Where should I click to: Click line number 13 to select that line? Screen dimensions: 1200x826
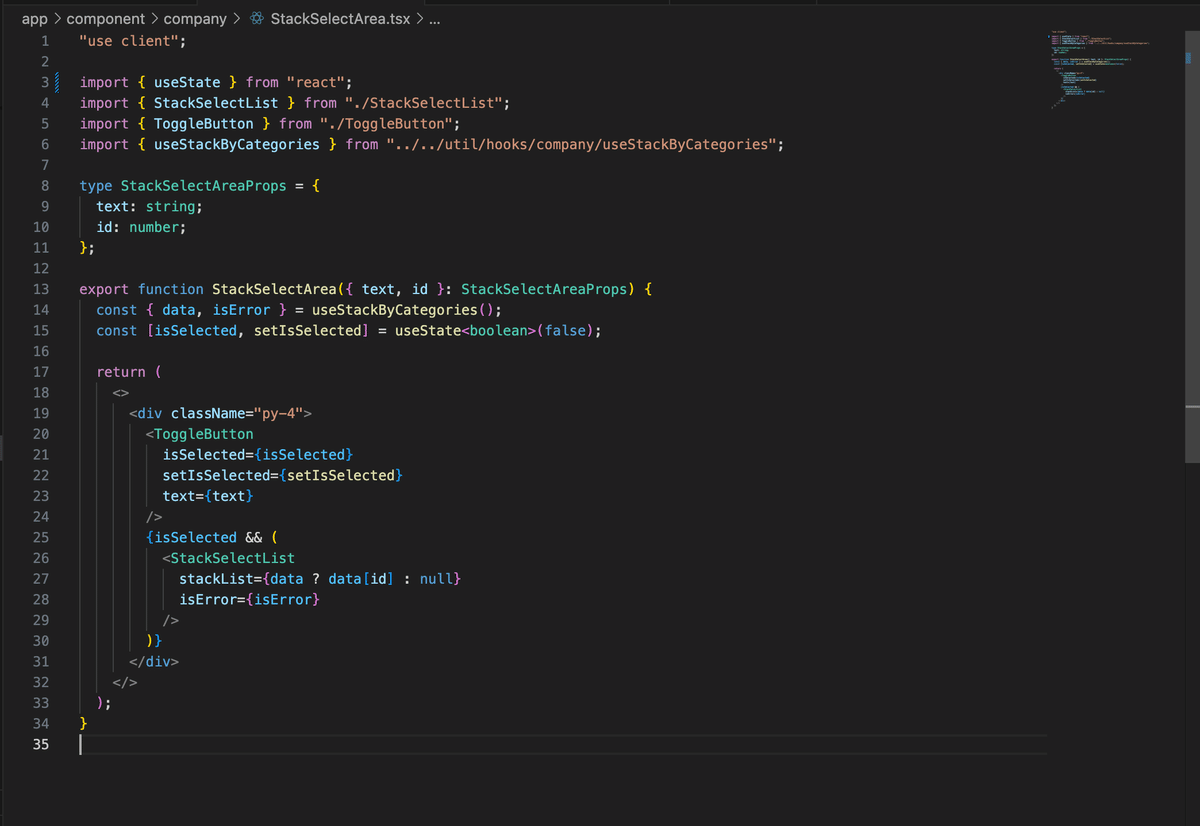pyautogui.click(x=40, y=288)
